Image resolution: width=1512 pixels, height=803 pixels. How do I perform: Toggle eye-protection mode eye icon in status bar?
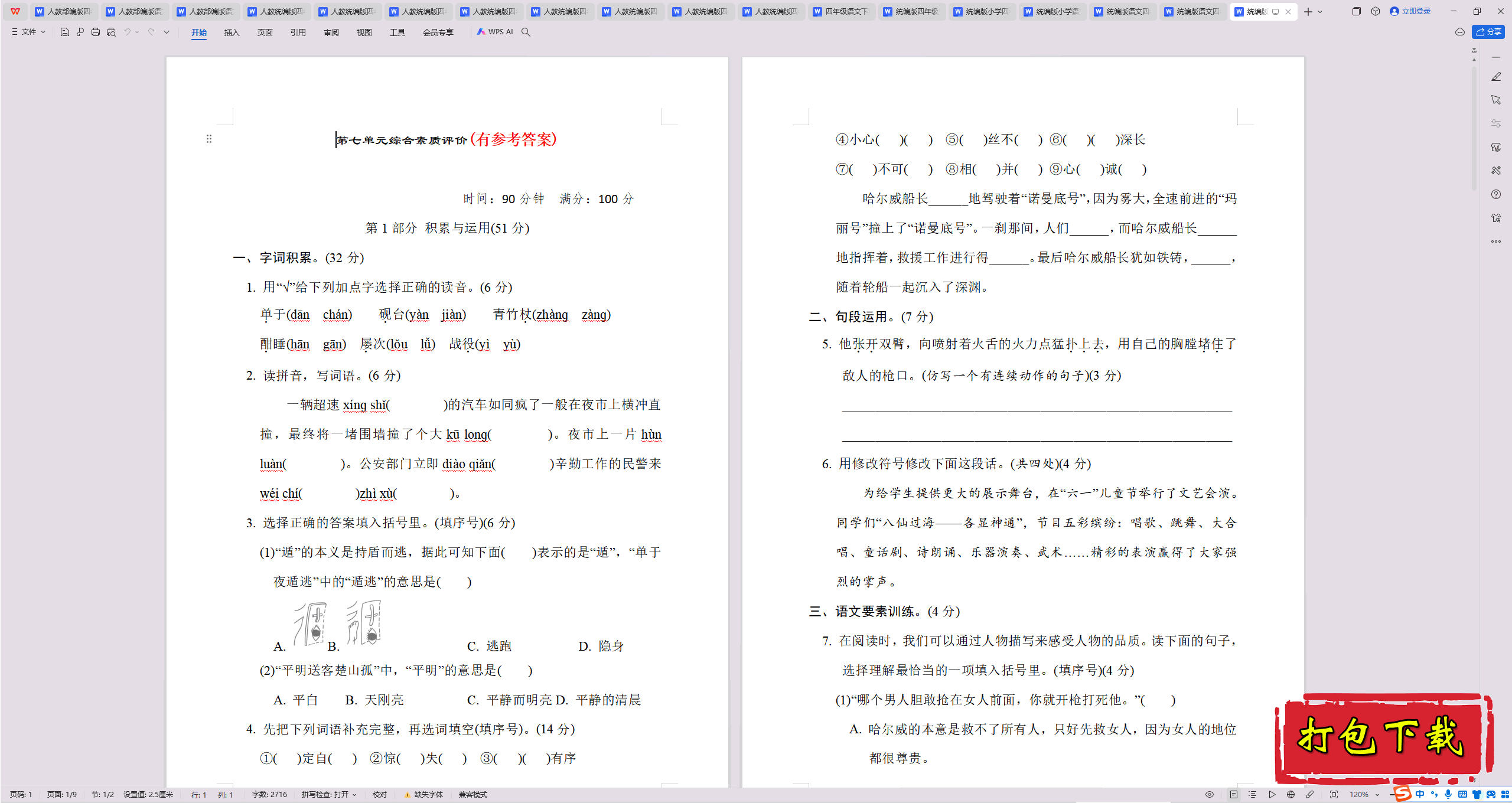click(x=1210, y=795)
